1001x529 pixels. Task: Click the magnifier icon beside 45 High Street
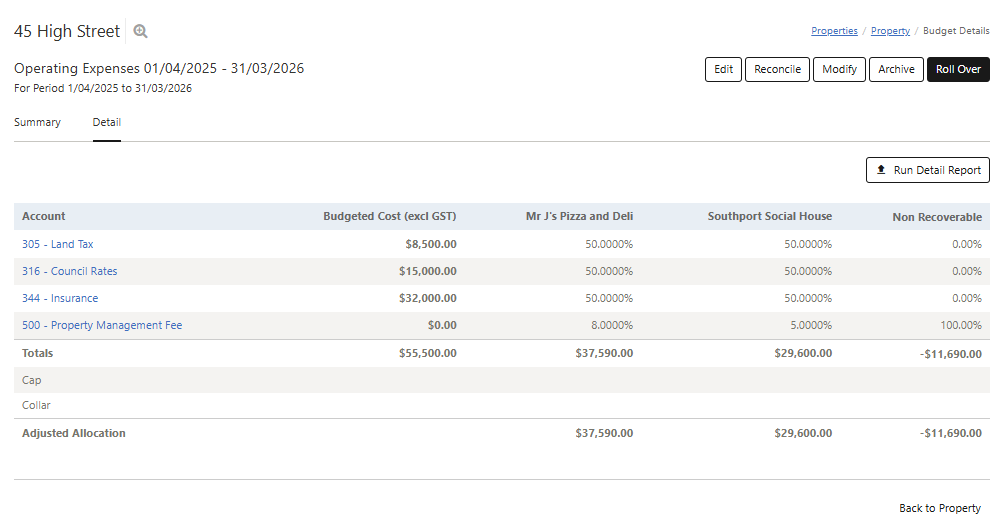pyautogui.click(x=141, y=32)
